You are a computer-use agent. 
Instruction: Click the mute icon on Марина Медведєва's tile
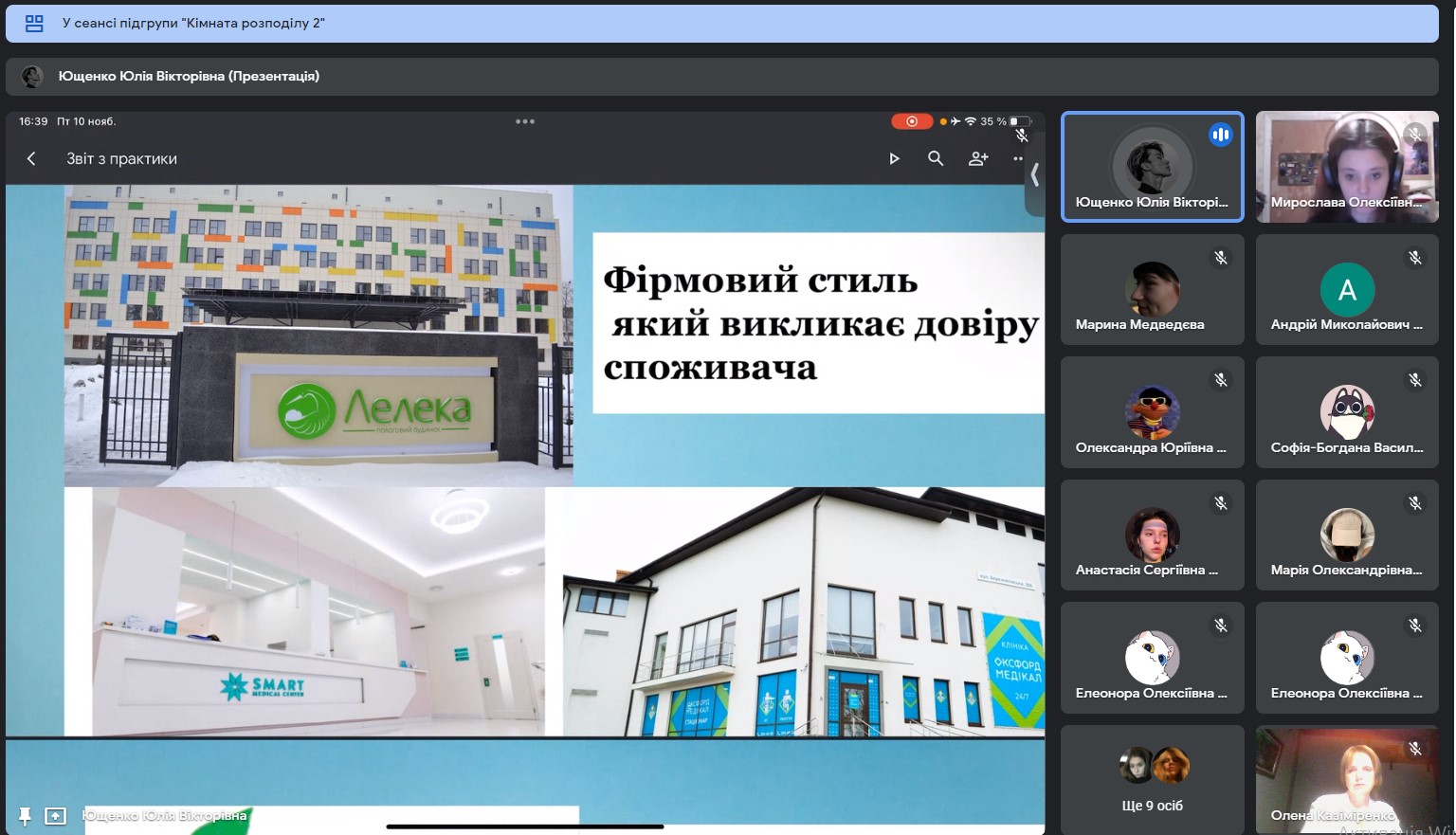point(1221,258)
